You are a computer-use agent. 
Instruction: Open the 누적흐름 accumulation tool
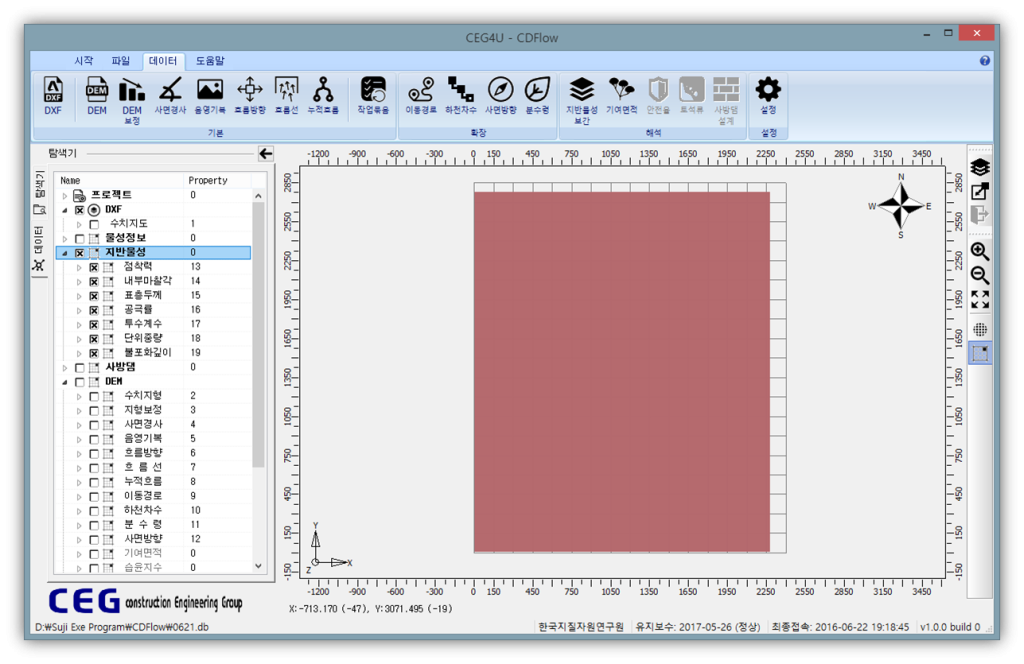323,95
